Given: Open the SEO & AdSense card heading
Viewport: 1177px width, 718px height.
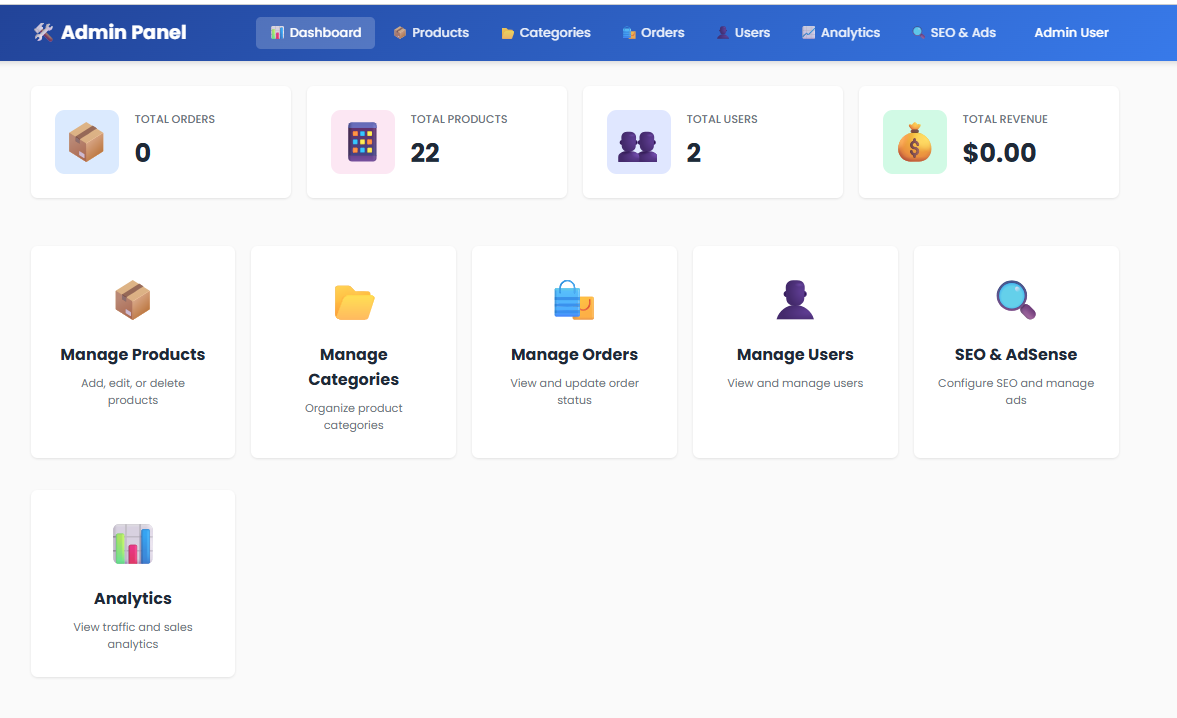Looking at the screenshot, I should tap(1016, 354).
